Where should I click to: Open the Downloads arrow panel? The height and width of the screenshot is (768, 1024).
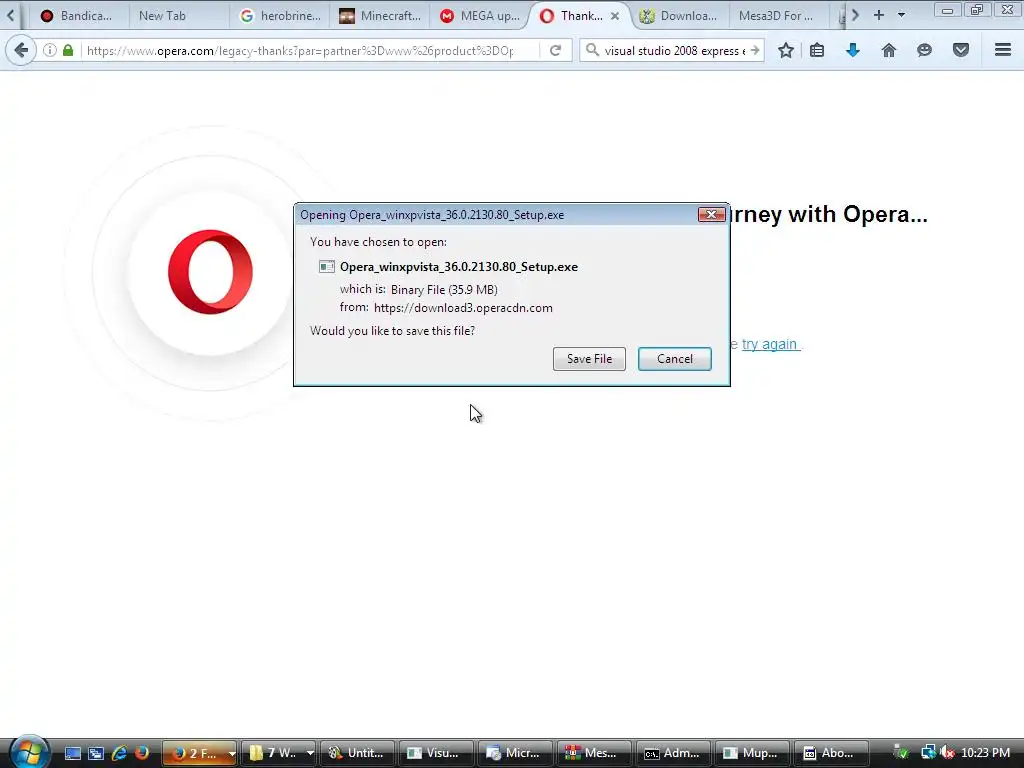[853, 50]
